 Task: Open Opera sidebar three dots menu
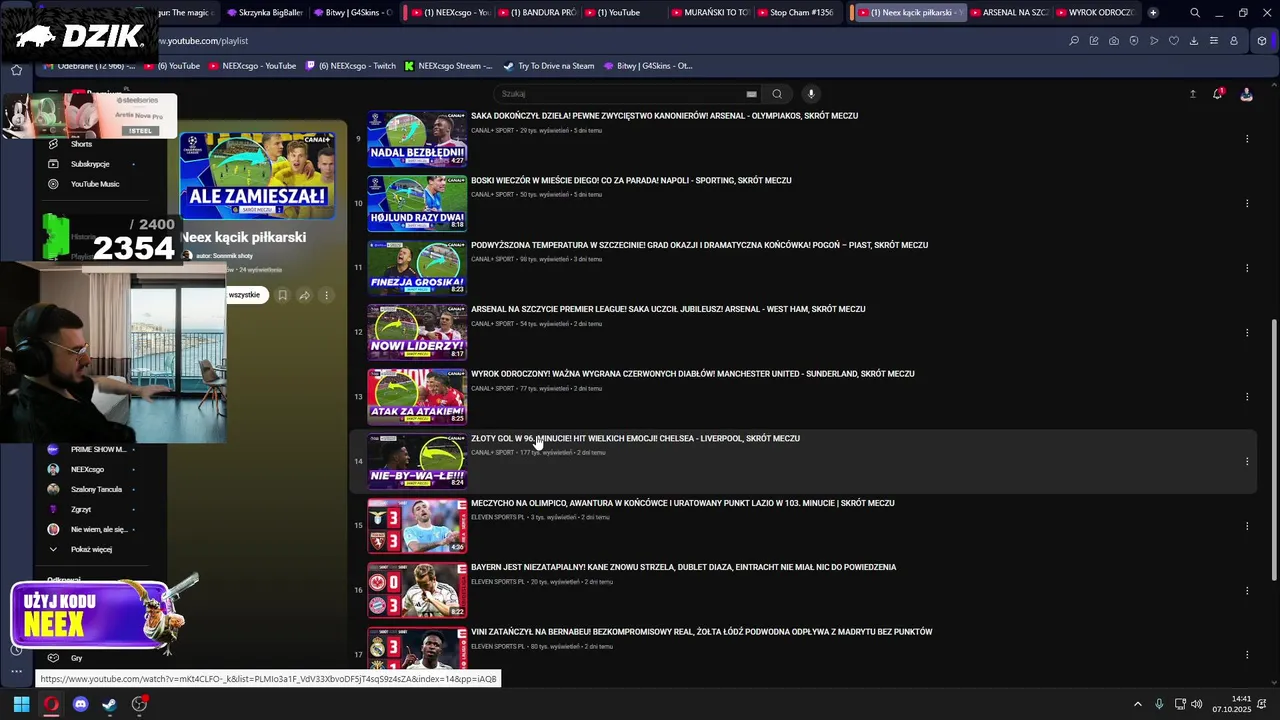click(16, 672)
